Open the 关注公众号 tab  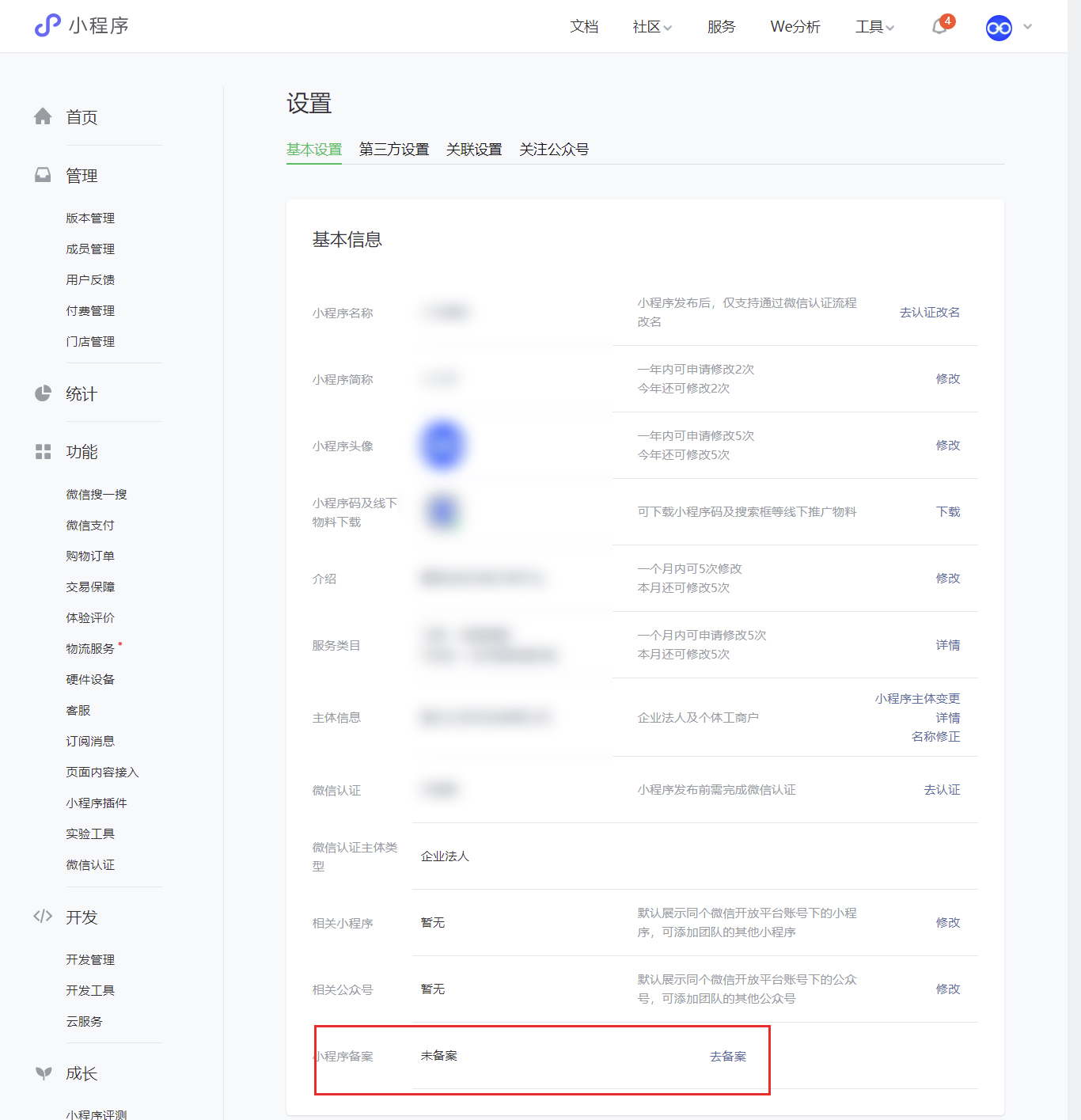tap(554, 150)
